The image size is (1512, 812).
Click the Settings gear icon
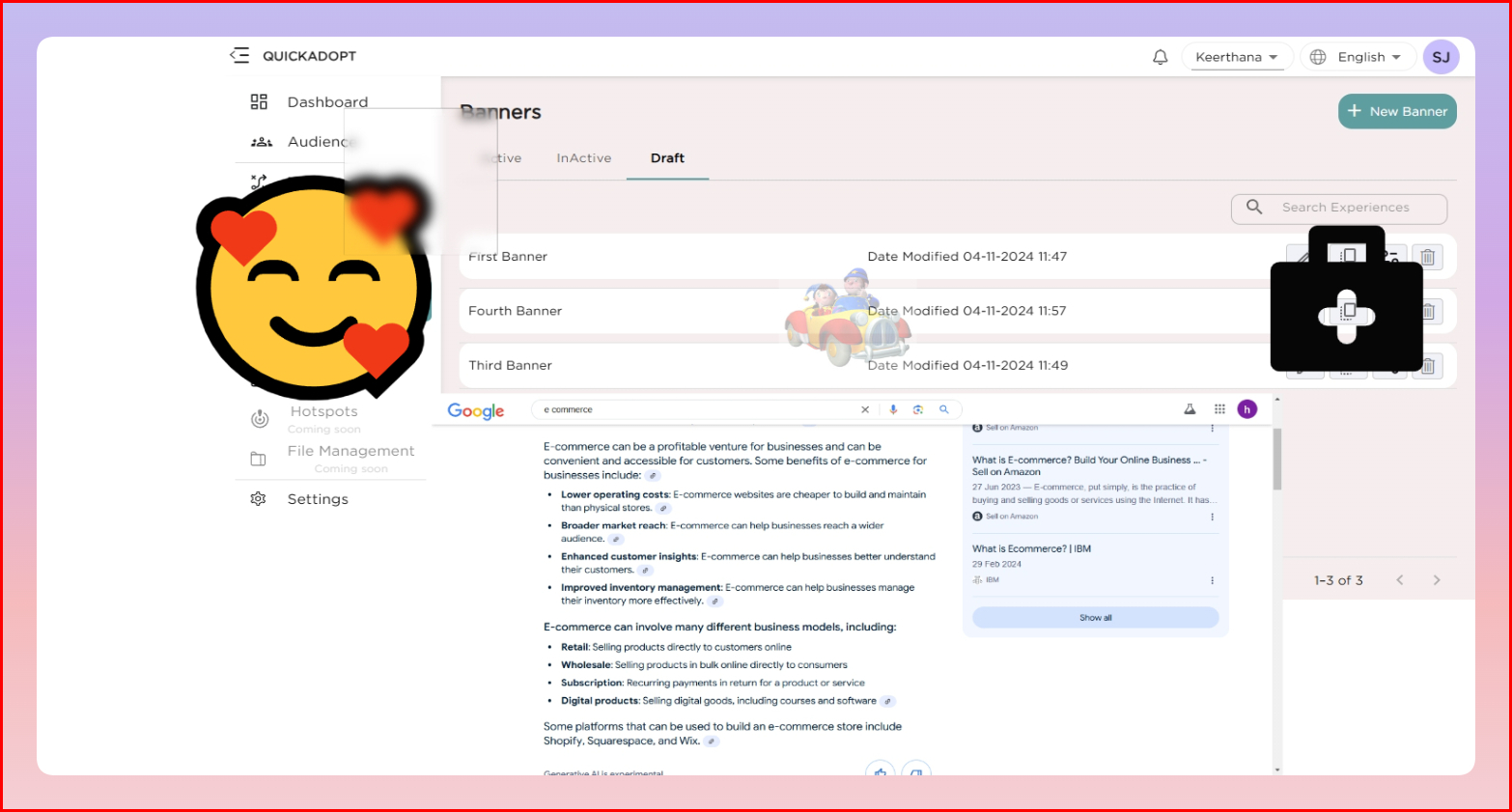[258, 499]
